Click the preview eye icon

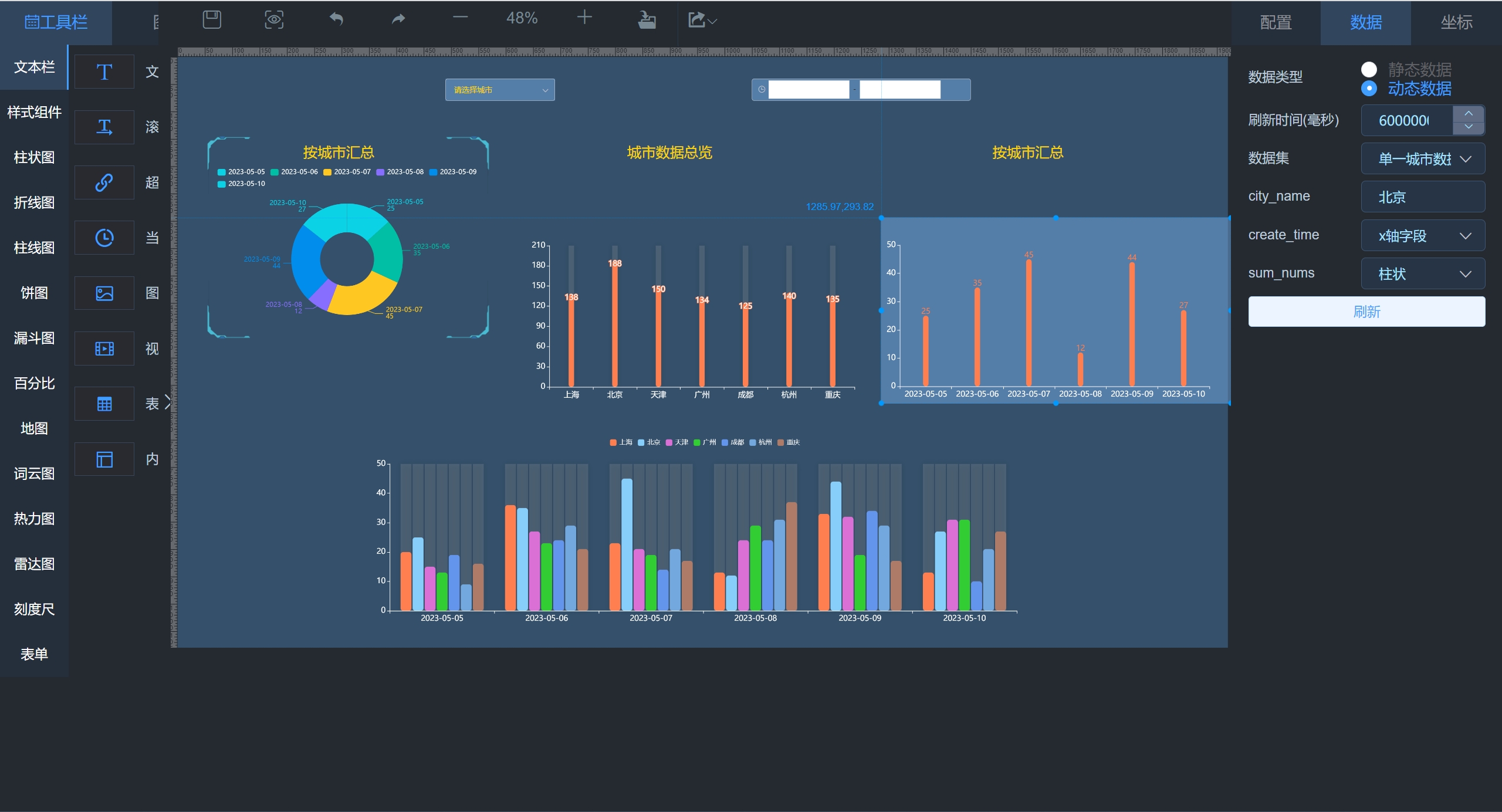coord(274,19)
